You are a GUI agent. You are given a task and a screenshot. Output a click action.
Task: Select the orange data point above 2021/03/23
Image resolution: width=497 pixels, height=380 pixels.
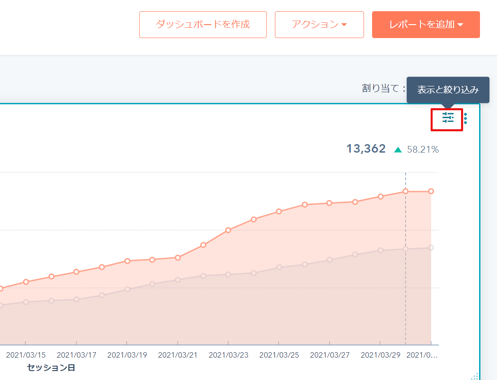pos(228,230)
